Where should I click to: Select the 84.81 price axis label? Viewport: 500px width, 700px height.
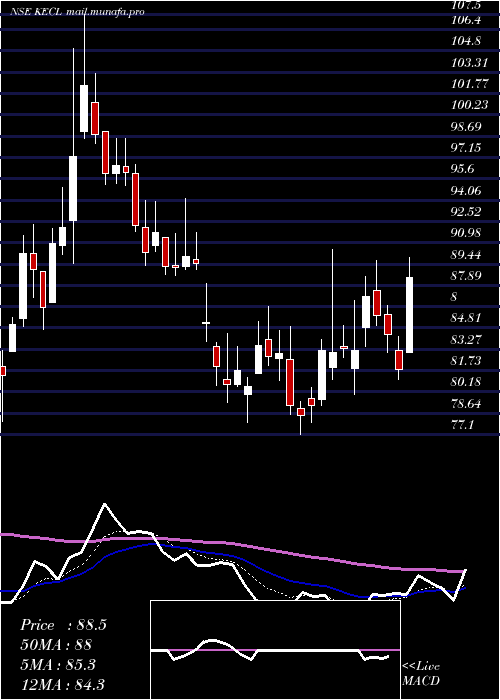pos(466,318)
